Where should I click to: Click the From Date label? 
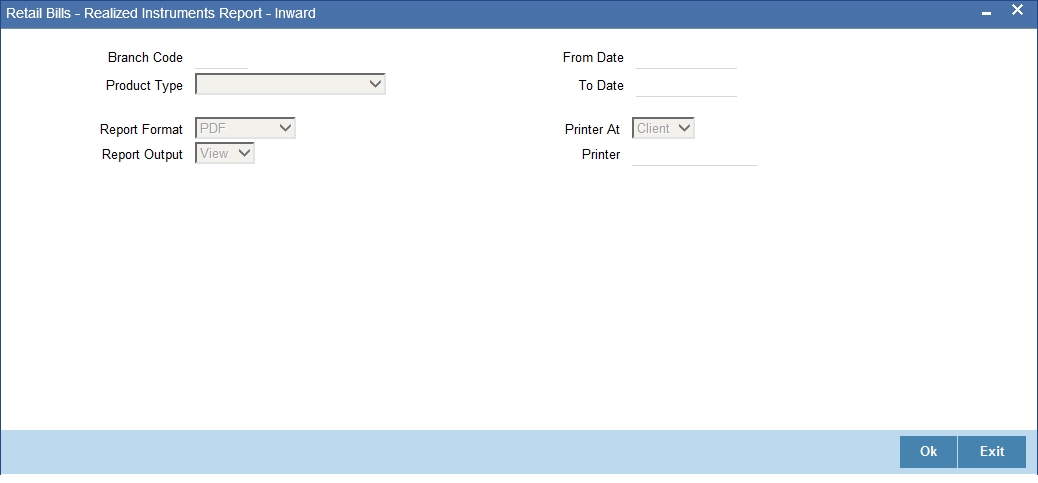[593, 58]
